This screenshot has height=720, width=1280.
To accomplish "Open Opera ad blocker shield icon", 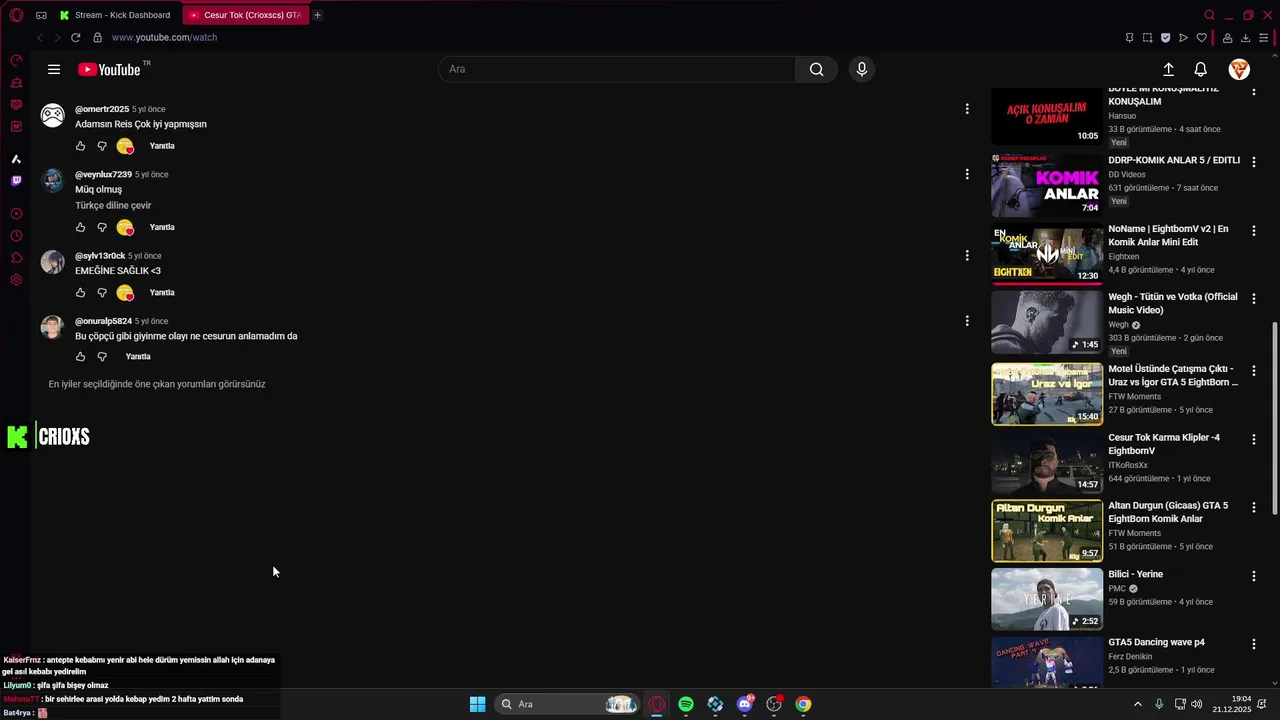I will click(1165, 38).
